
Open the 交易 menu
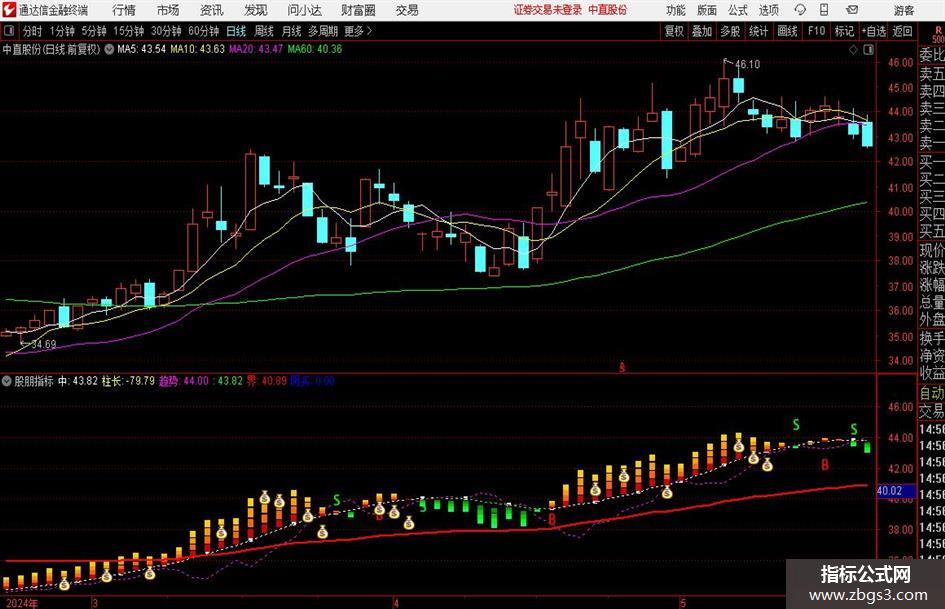pos(407,10)
